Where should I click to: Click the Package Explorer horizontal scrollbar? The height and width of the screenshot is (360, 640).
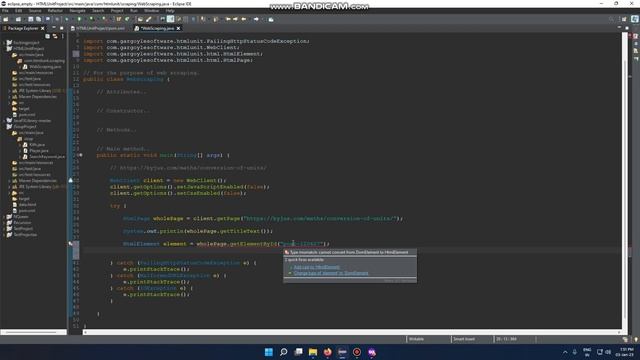(33, 332)
